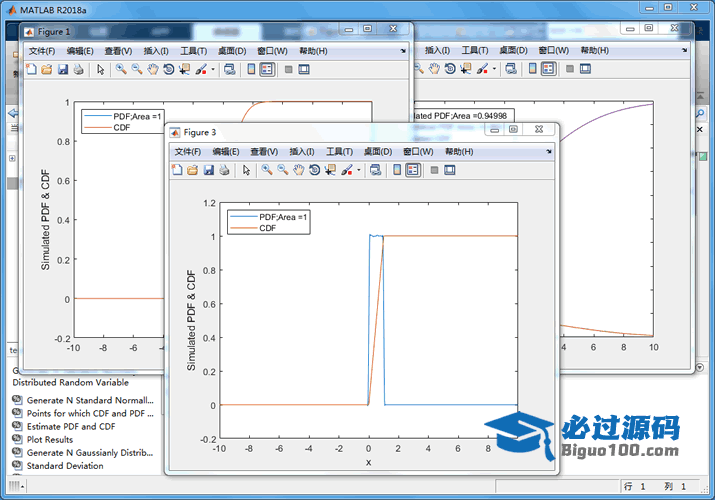Select Pan hand tool in Figure 1
The image size is (715, 500).
pos(153,69)
